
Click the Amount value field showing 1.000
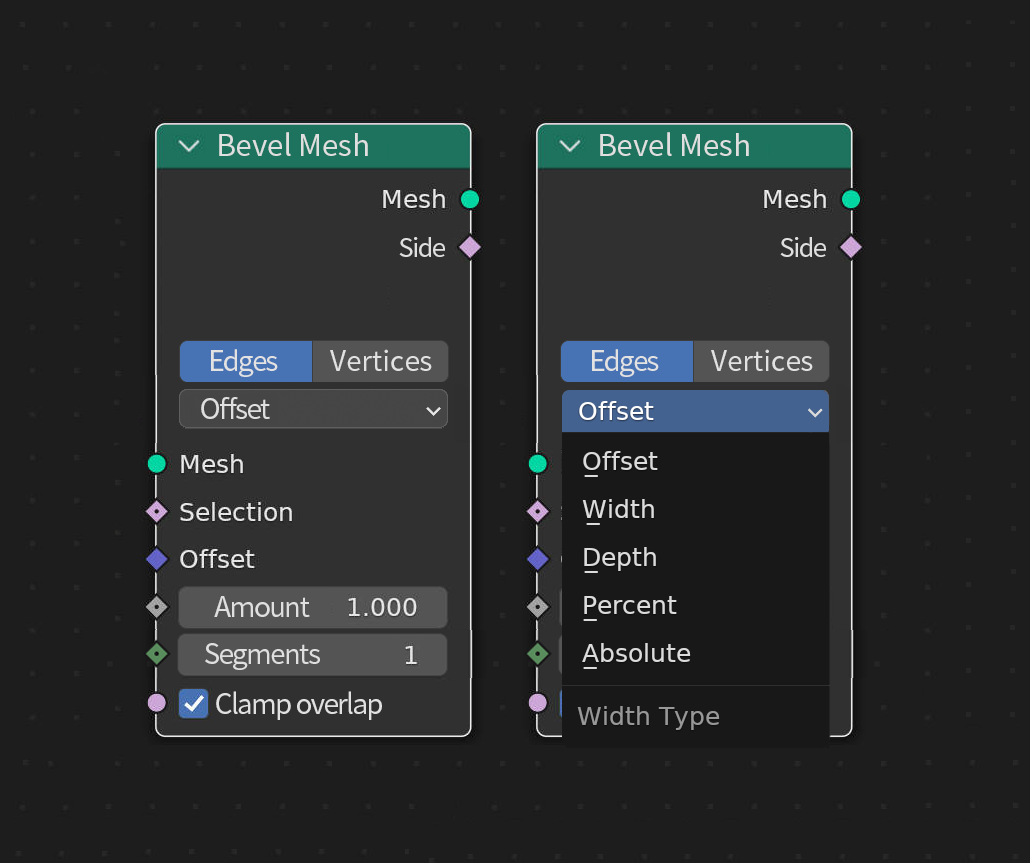tap(313, 608)
